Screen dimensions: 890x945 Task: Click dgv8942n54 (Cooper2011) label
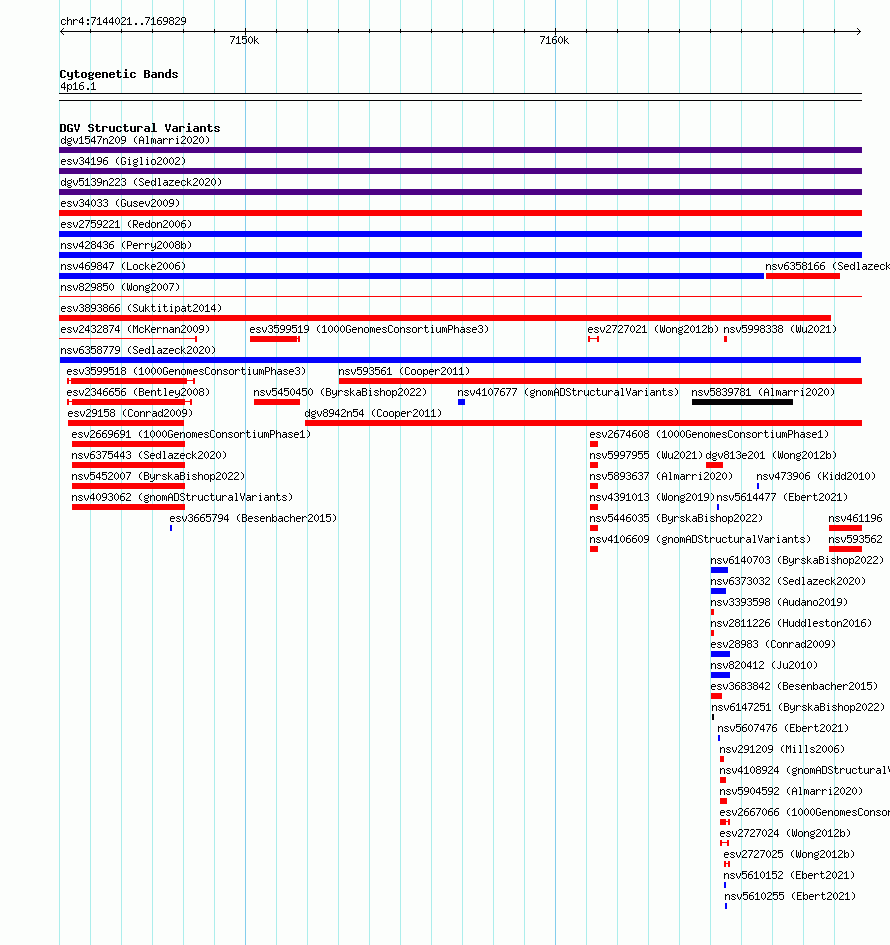coord(373,414)
